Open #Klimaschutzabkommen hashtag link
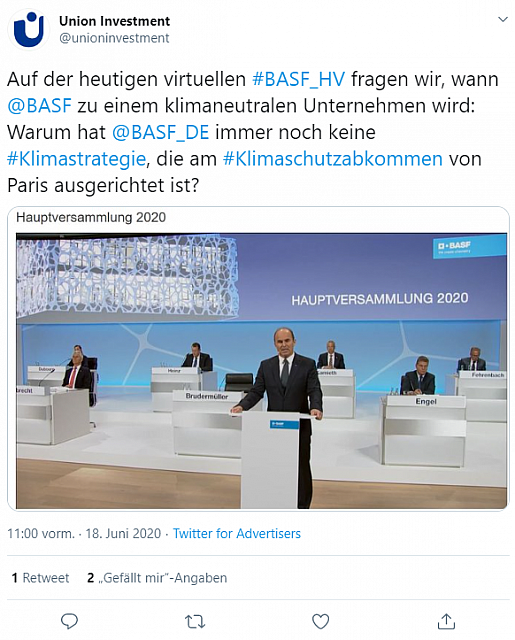The image size is (515, 640). 333,159
